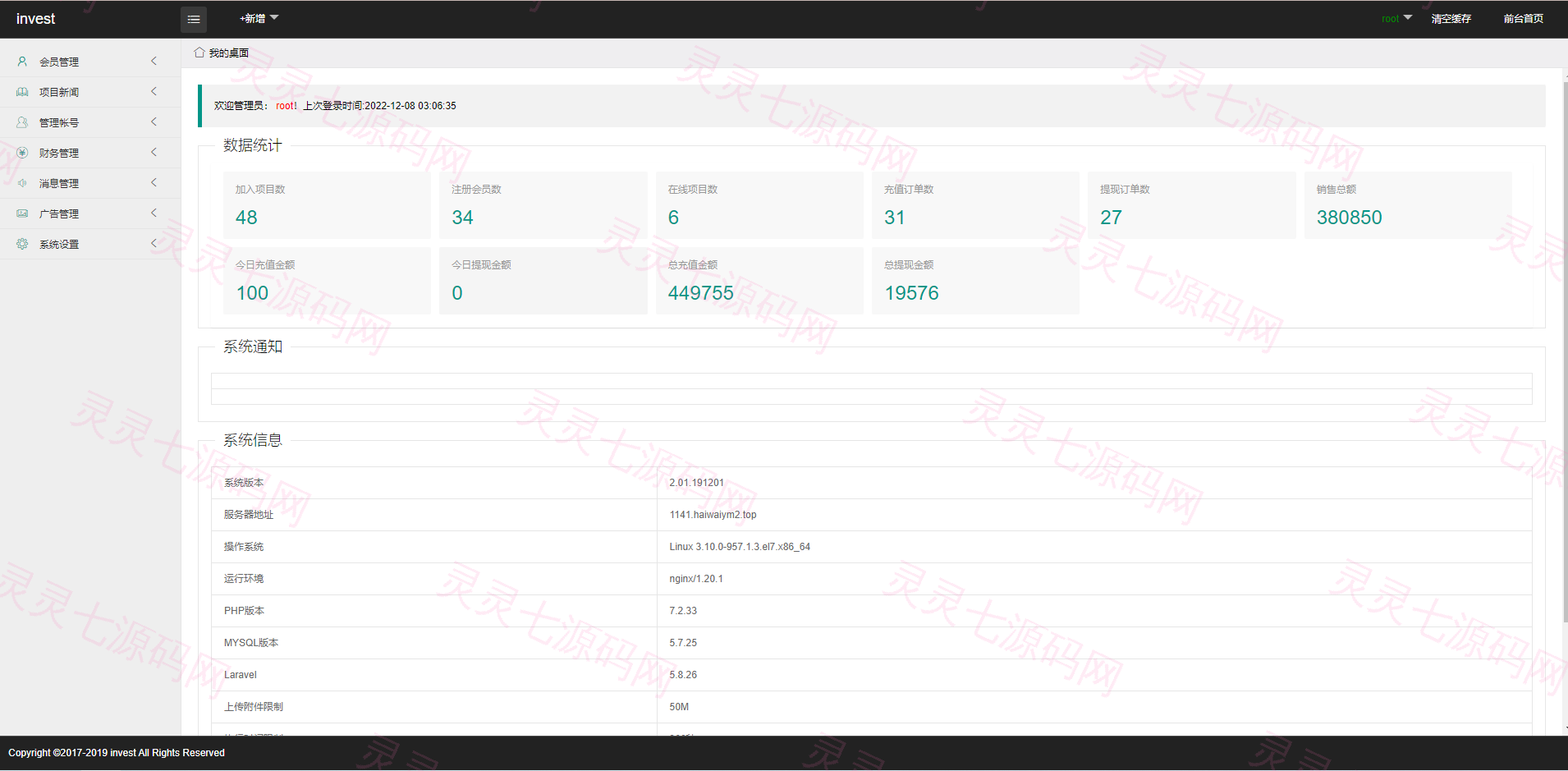Image resolution: width=1568 pixels, height=771 pixels.
Task: Open the root user dropdown
Action: click(x=1396, y=18)
